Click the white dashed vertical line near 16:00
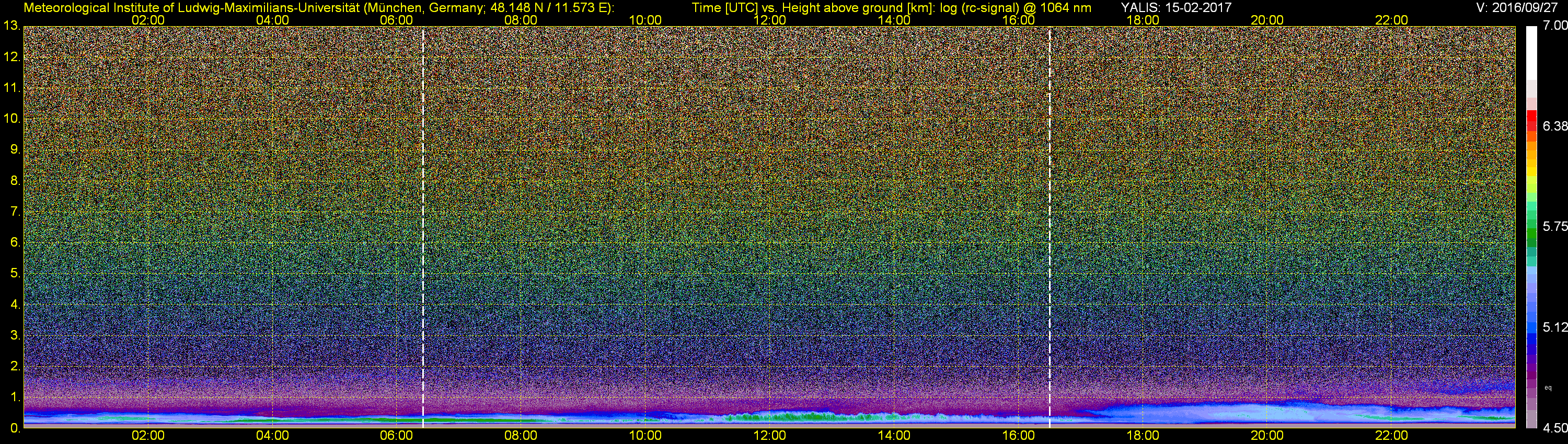The width and height of the screenshot is (1568, 444). [x=1050, y=225]
